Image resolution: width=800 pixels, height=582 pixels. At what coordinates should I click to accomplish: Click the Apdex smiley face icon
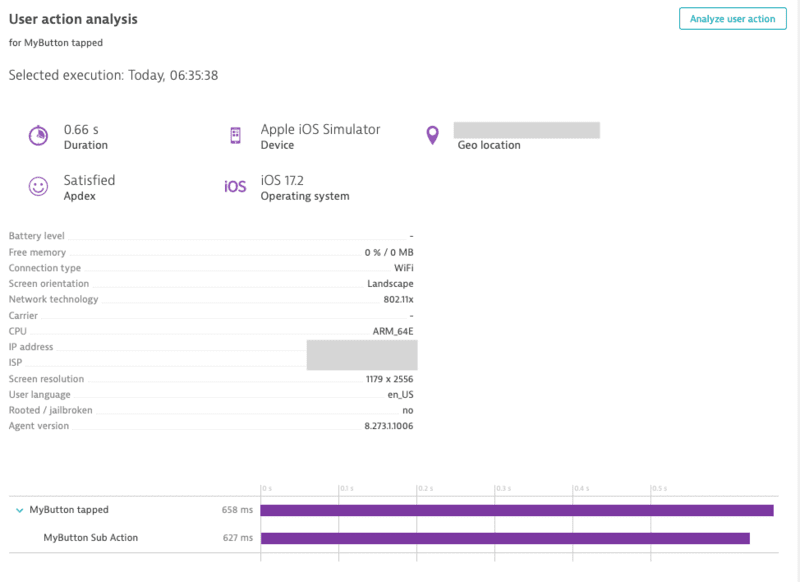(38, 187)
